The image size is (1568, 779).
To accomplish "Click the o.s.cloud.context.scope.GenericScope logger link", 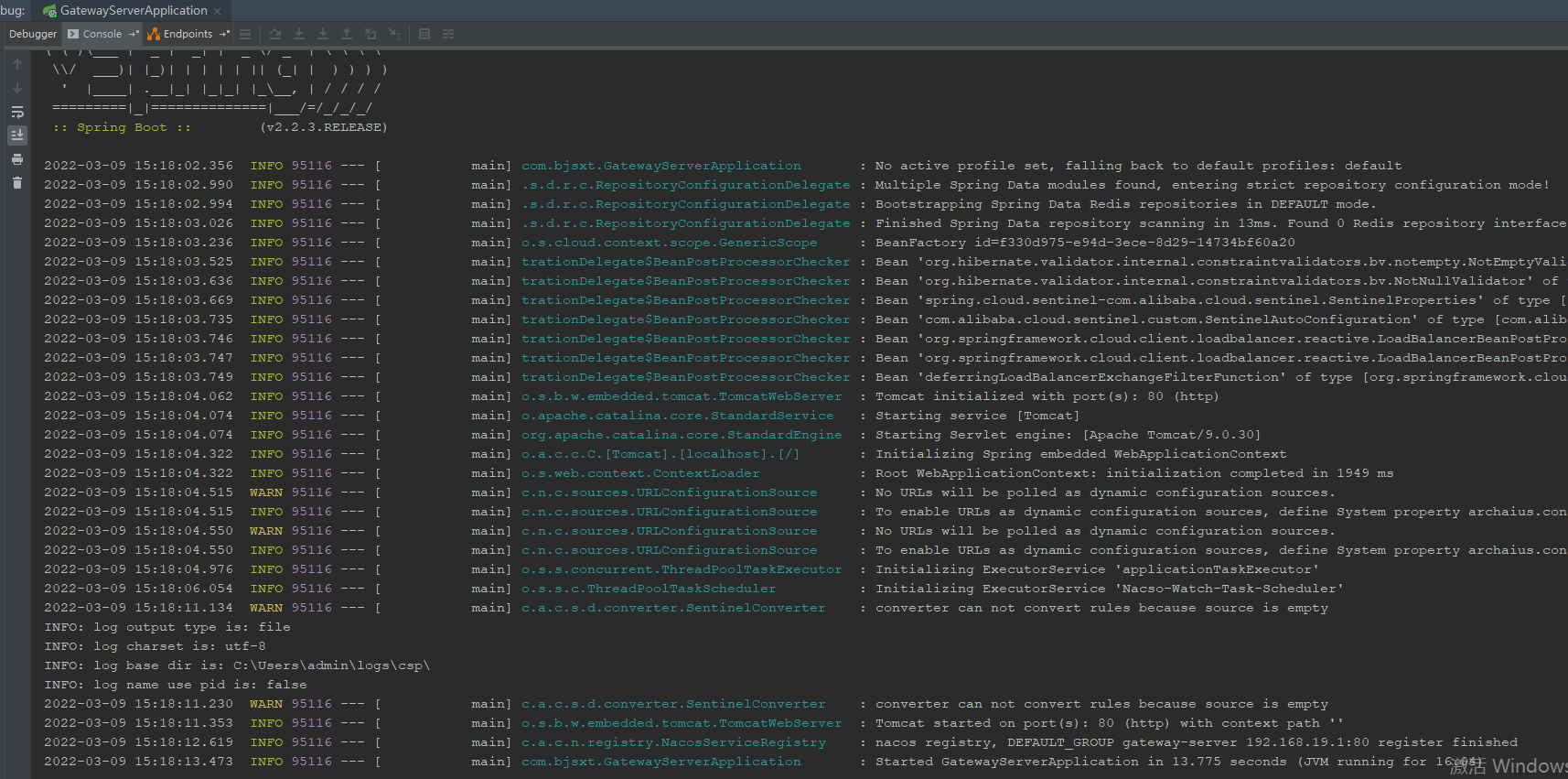I will coord(670,243).
